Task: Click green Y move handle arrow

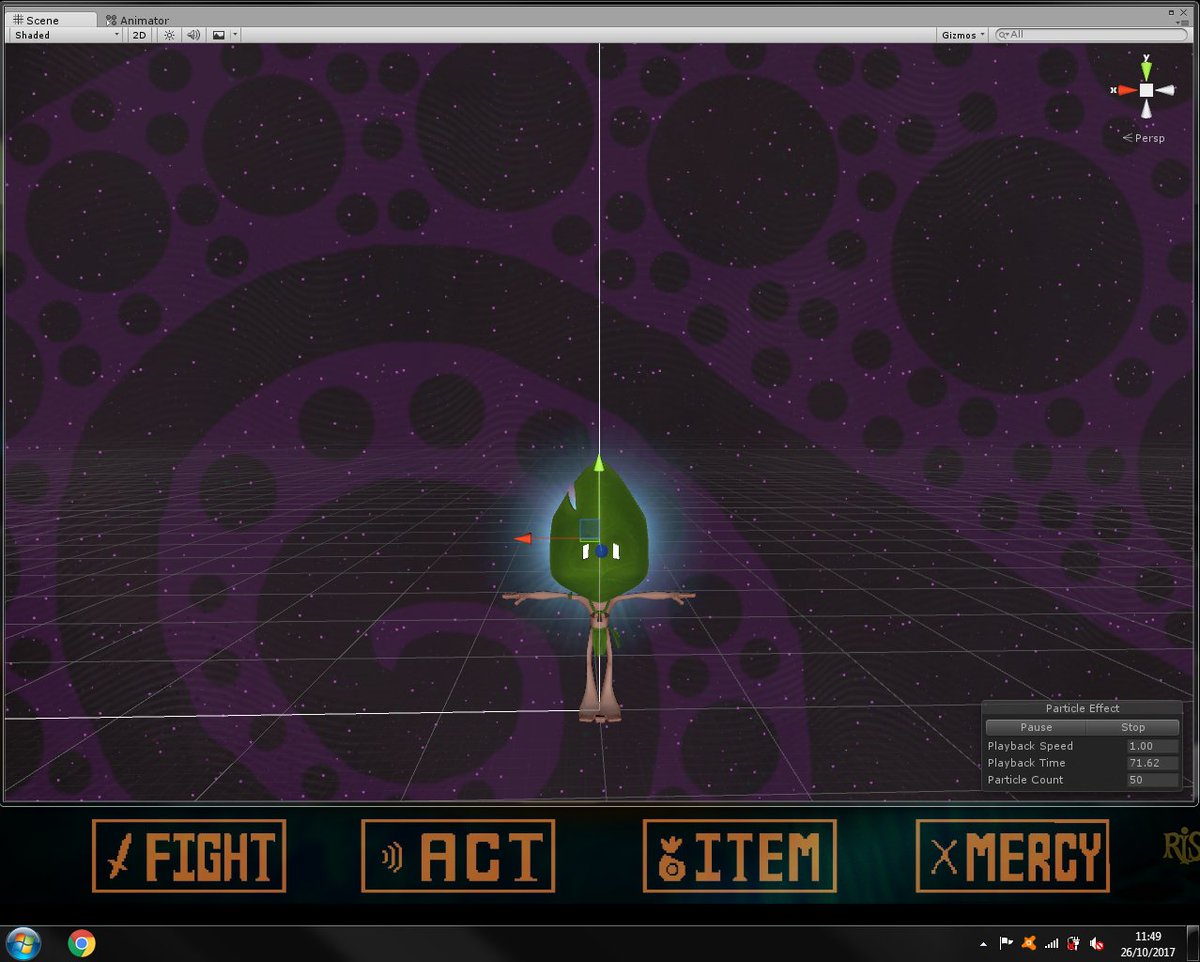Action: tap(599, 462)
